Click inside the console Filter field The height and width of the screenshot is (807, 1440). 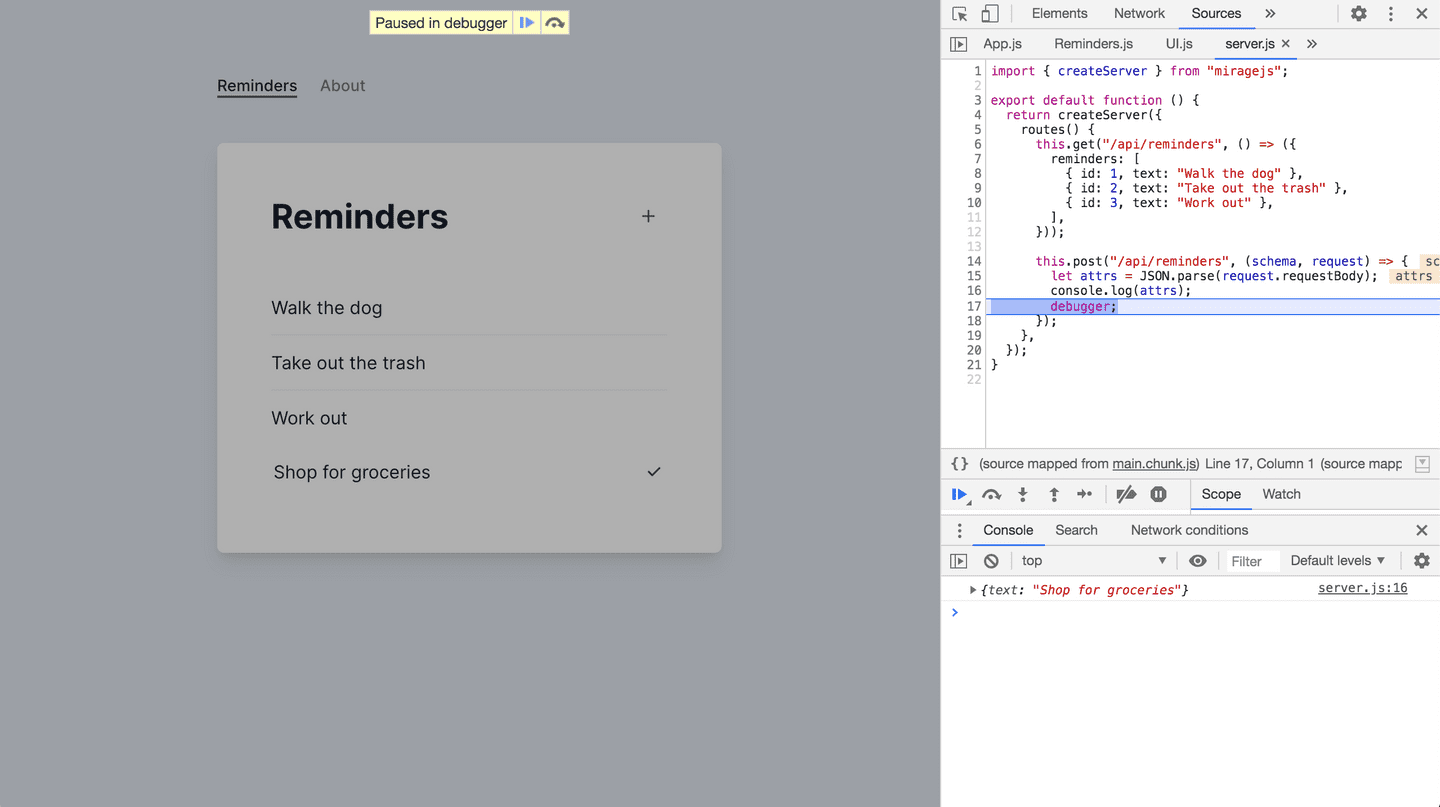click(1251, 560)
